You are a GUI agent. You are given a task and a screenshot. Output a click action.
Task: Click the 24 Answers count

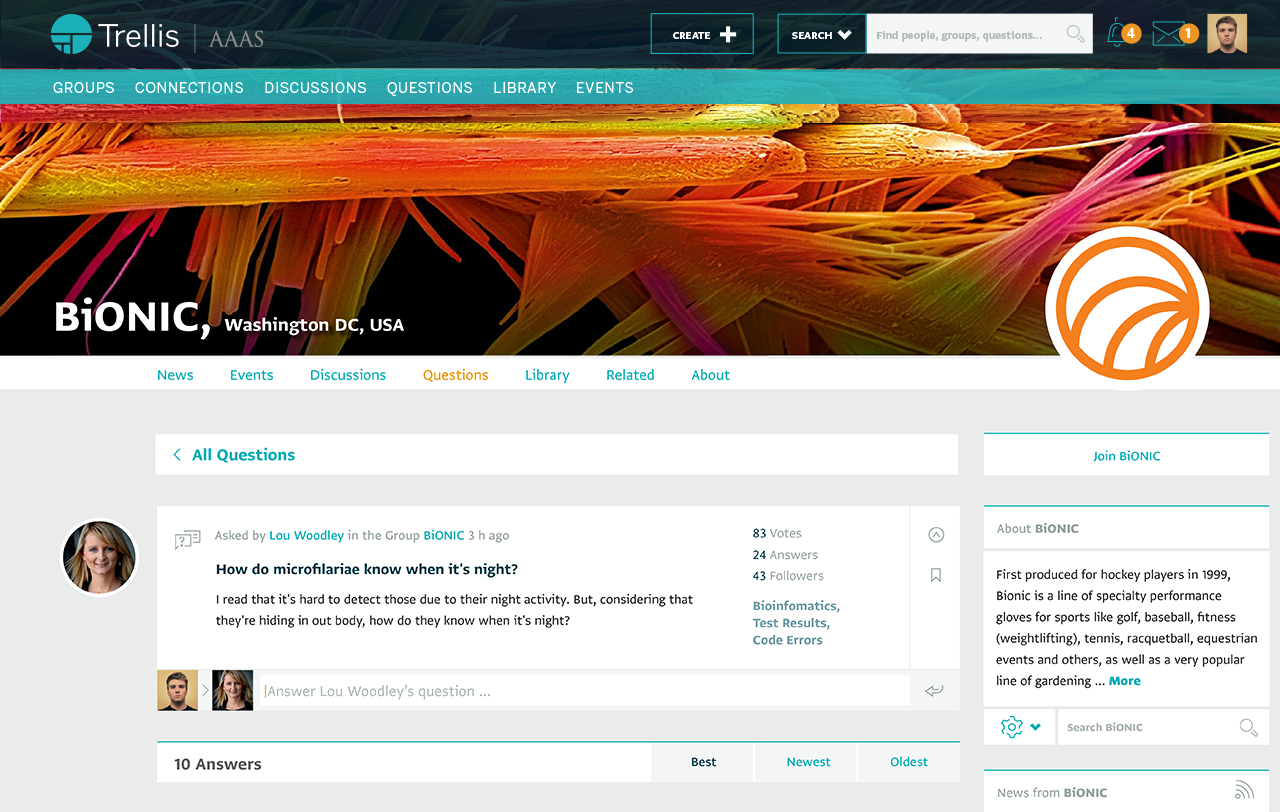click(785, 555)
